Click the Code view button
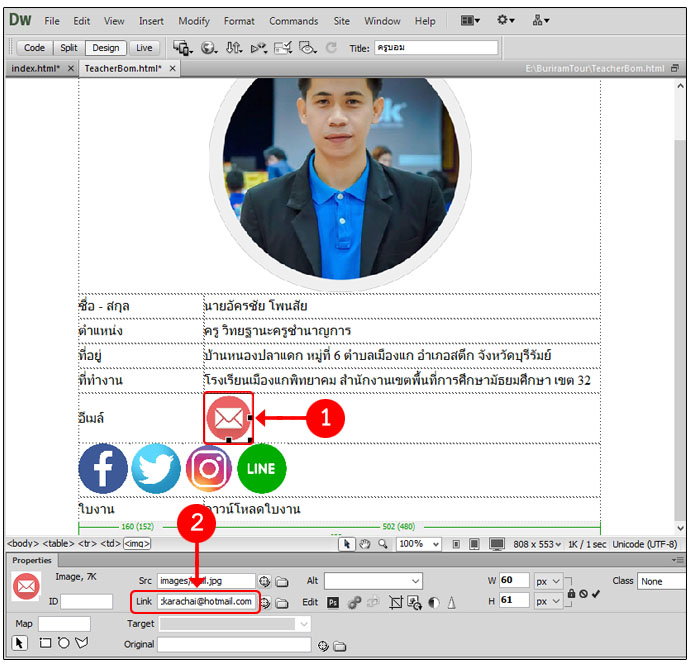691x667 pixels. point(34,47)
